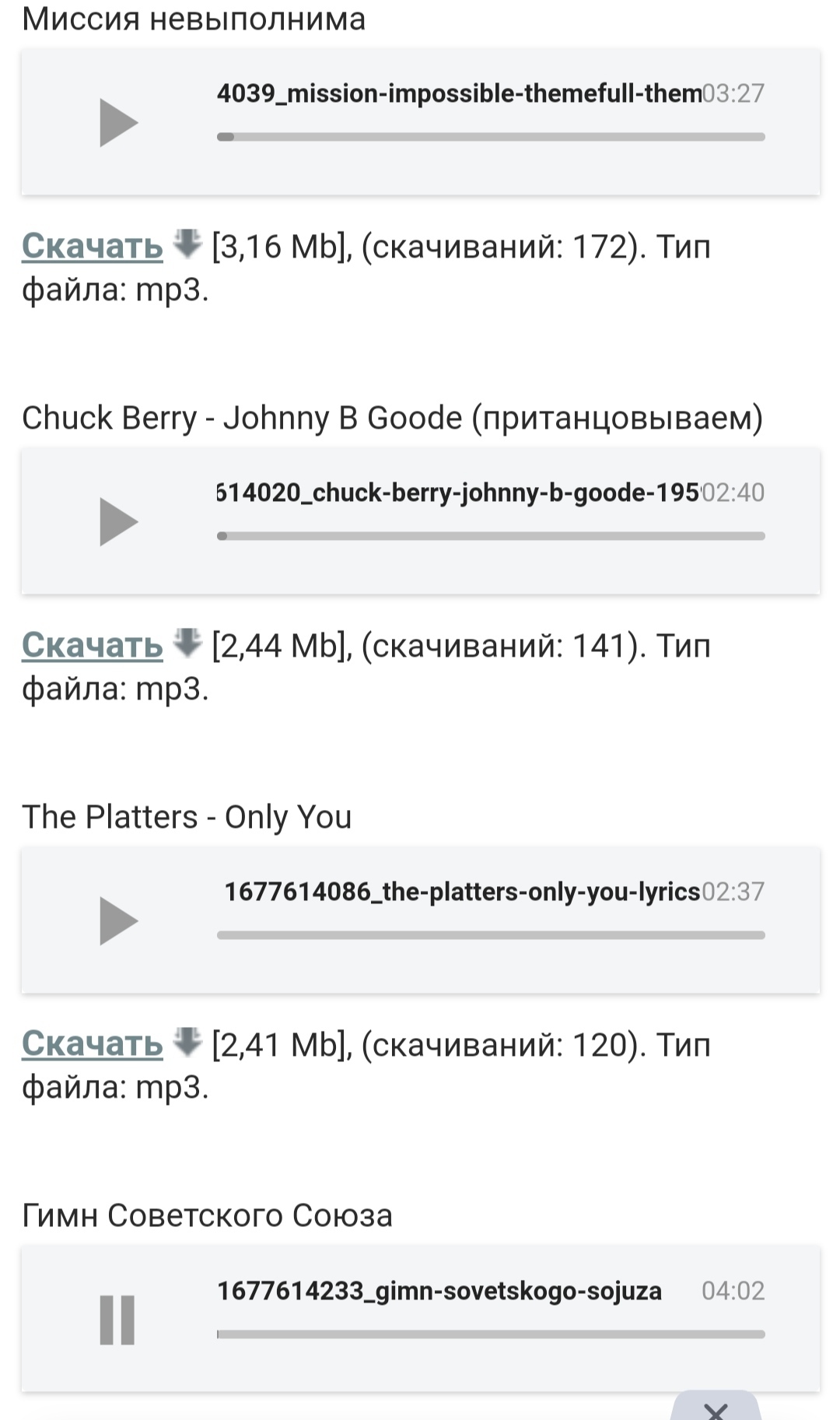Seek in Only You progress bar
840x1420 pixels.
click(491, 935)
